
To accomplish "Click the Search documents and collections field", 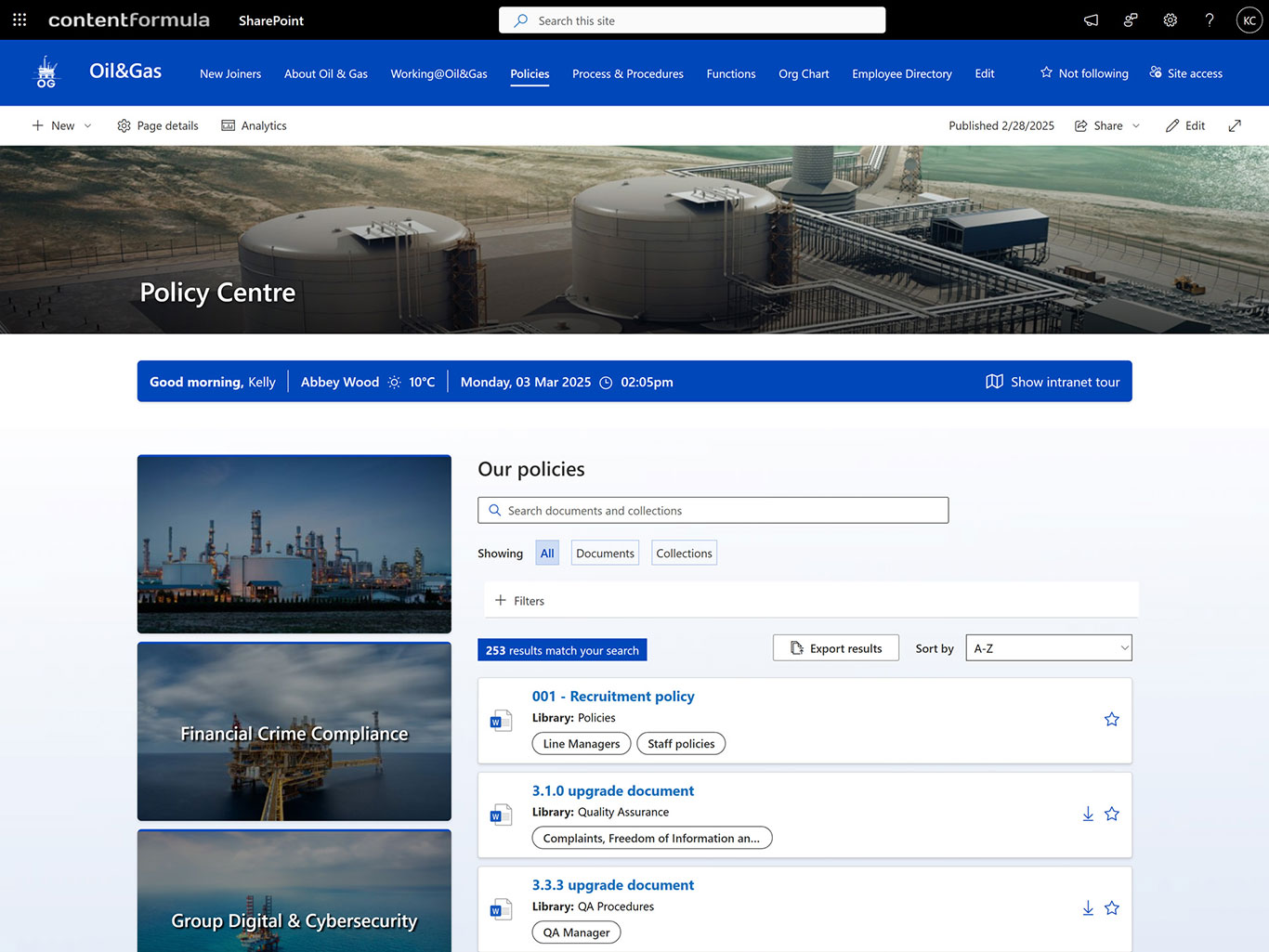I will click(713, 511).
